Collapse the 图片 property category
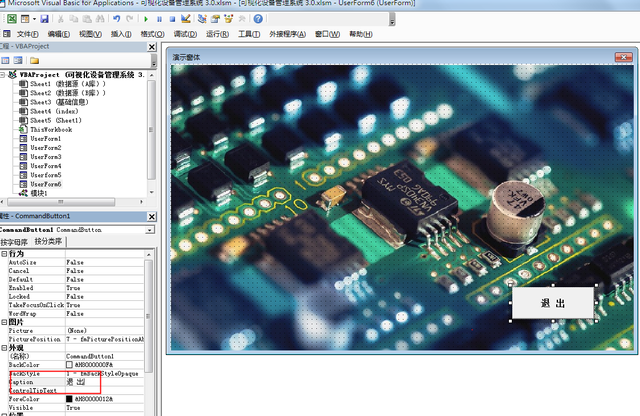640x416 pixels. click(x=4, y=323)
